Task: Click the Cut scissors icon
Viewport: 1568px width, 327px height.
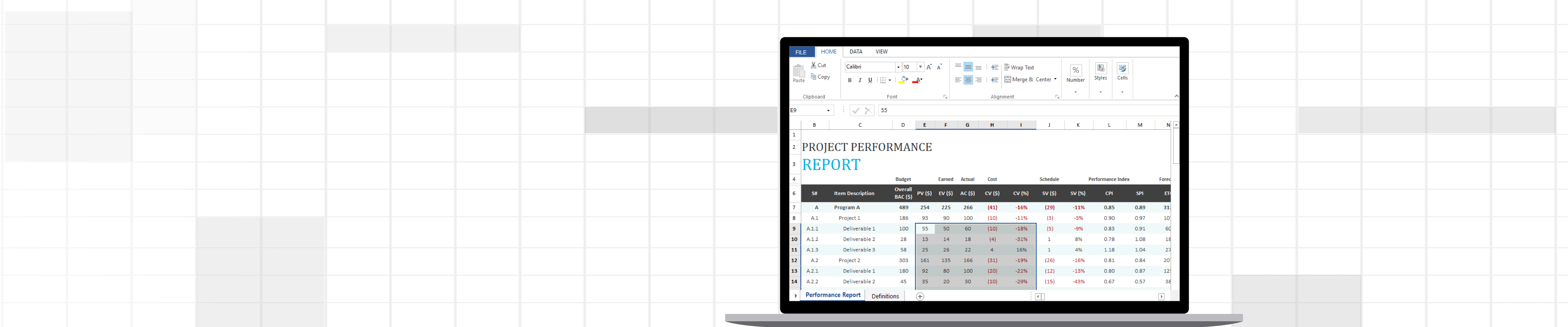Action: click(x=814, y=65)
